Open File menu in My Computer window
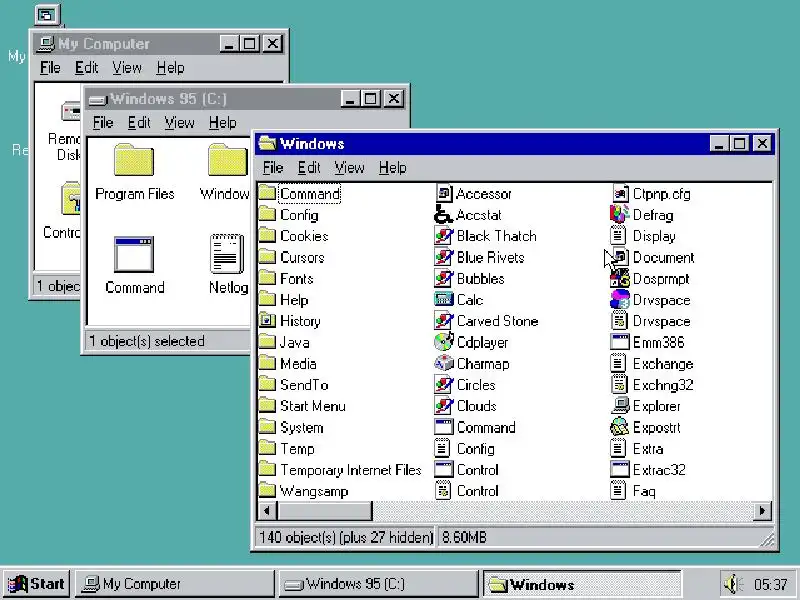This screenshot has height=600, width=800. point(50,68)
